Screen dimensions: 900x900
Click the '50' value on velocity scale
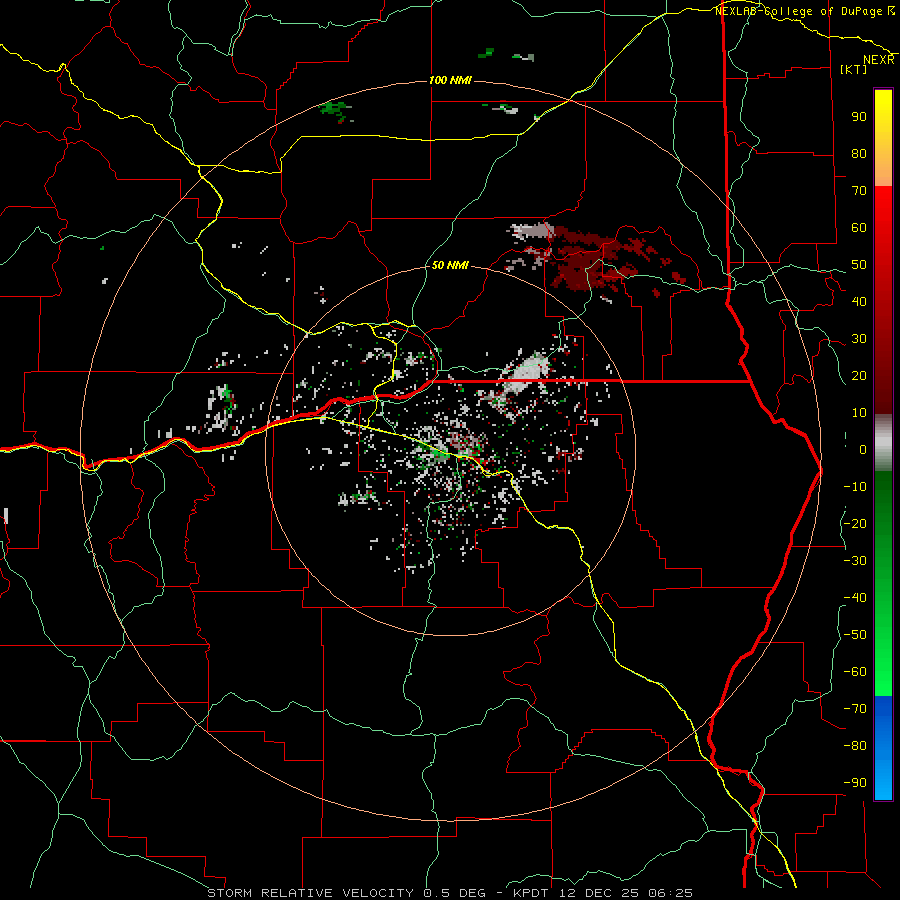[859, 265]
